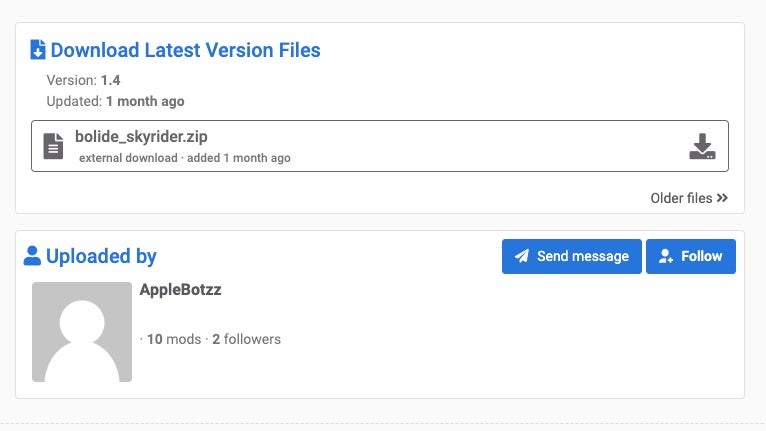Click the add-user icon in the Follow button

666,257
